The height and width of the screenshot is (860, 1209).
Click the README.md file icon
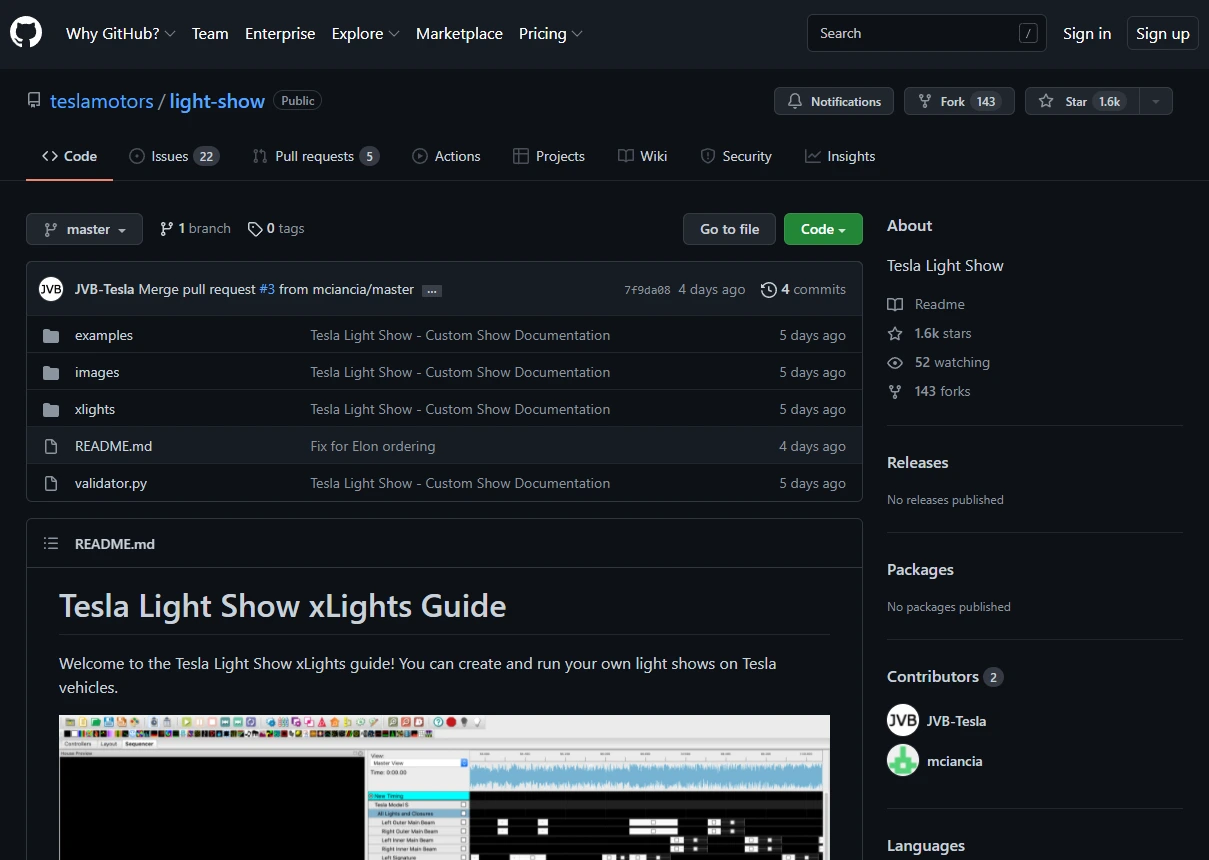[x=51, y=447]
